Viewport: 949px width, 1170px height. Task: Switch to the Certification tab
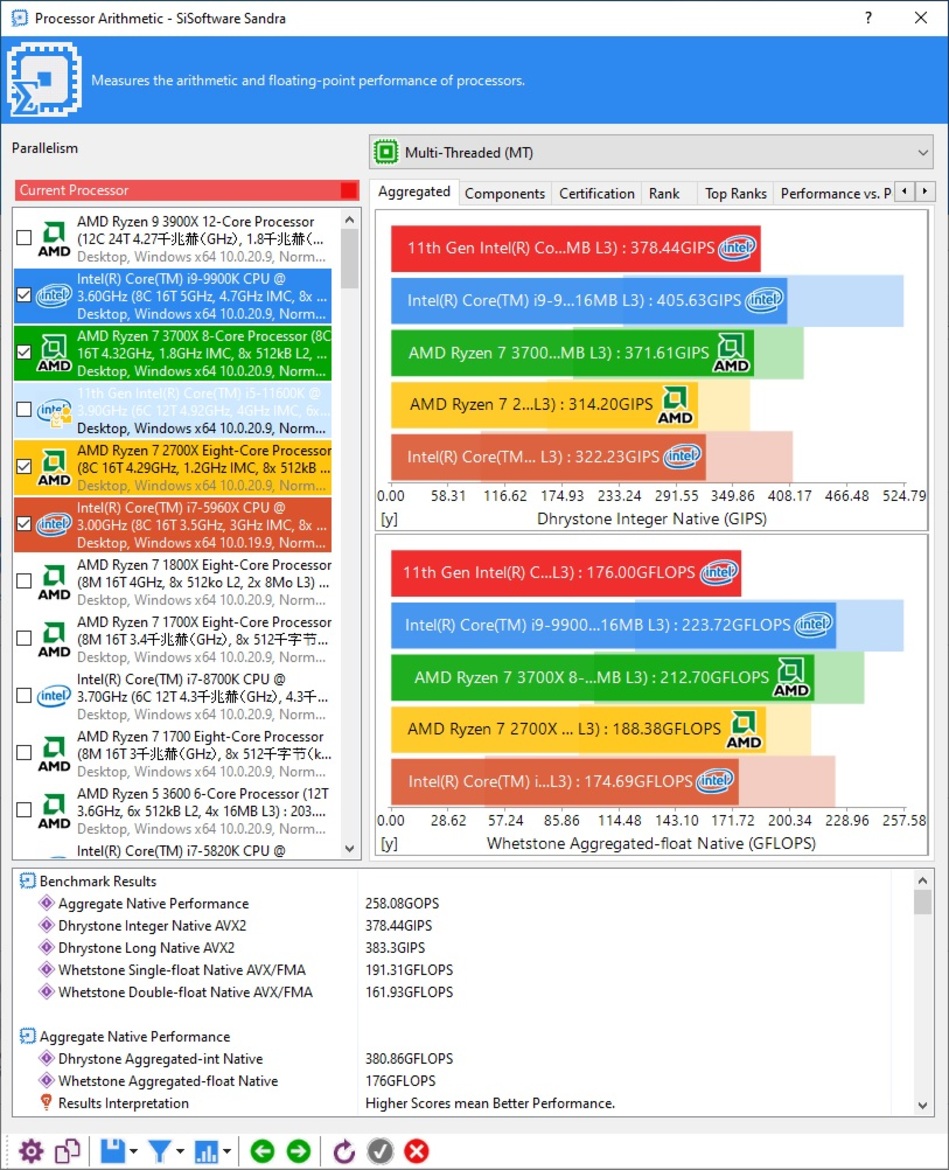[x=597, y=193]
